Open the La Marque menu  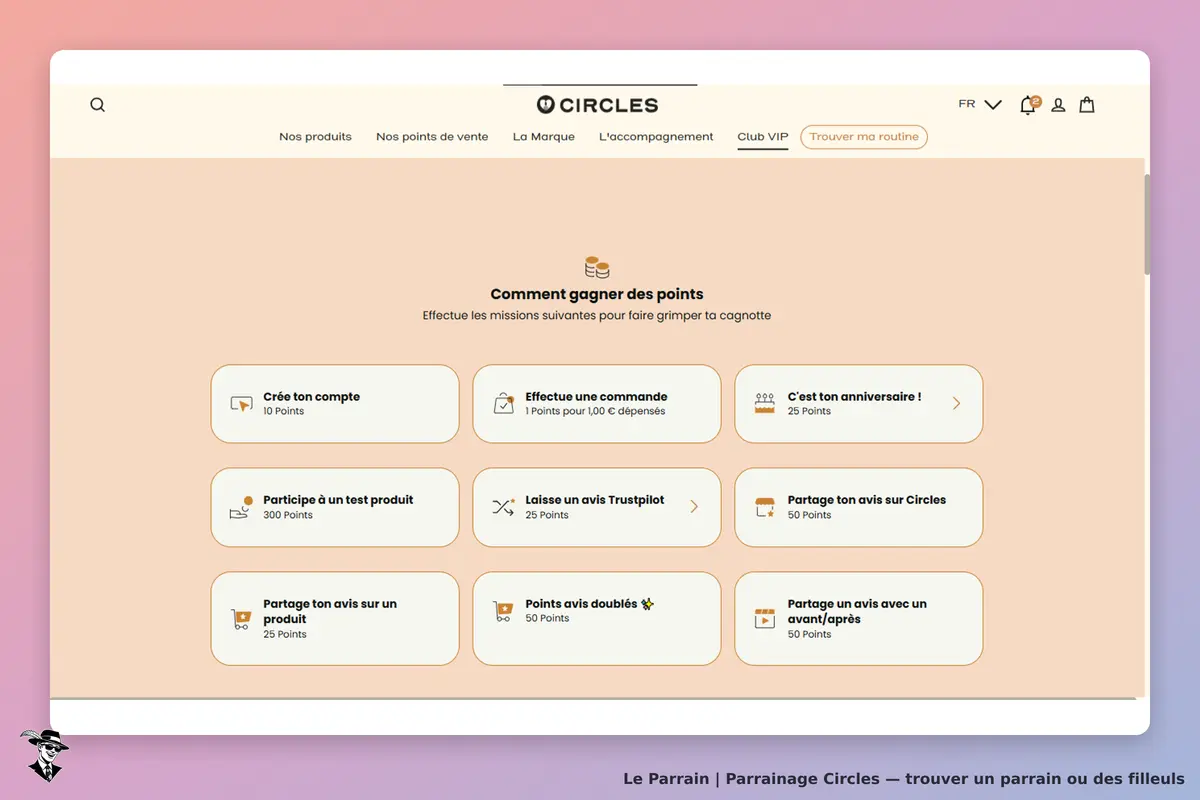point(544,137)
